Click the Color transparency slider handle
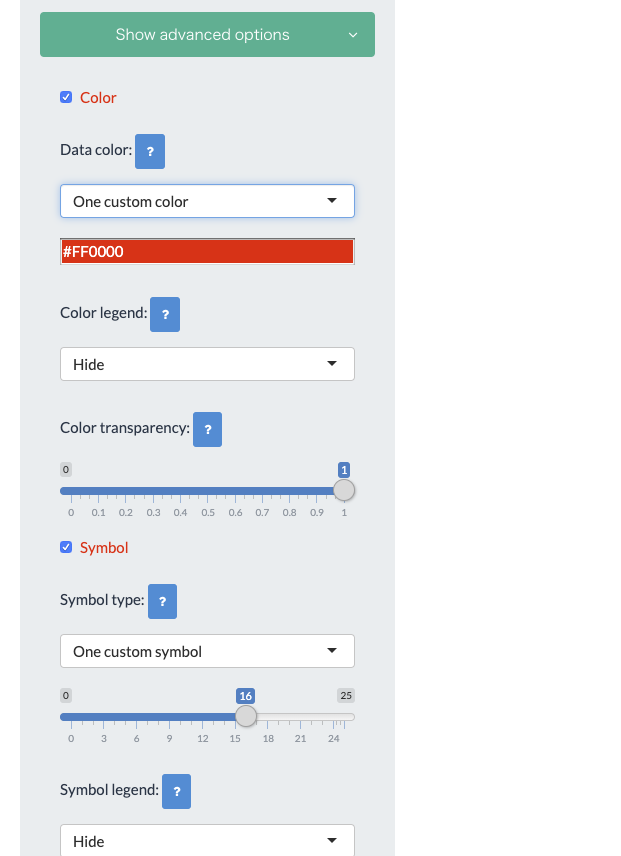The image size is (621, 856). tap(344, 490)
